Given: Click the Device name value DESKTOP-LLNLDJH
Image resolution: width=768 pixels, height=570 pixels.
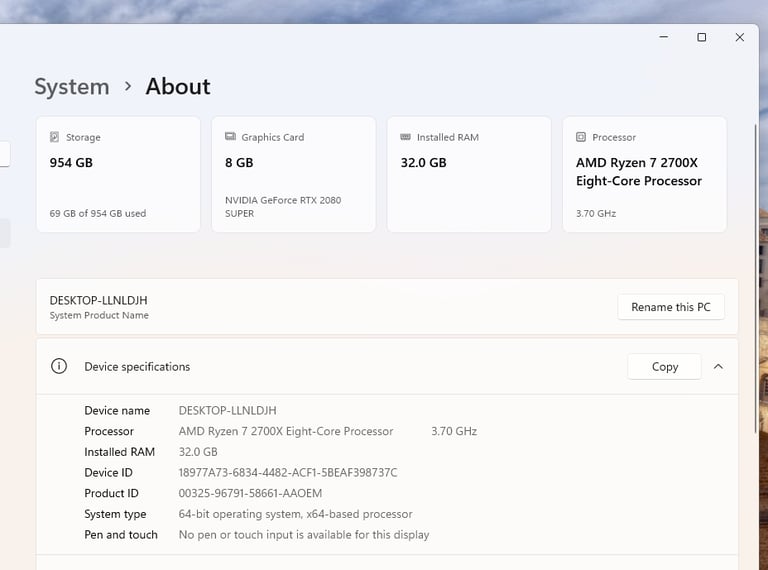Looking at the screenshot, I should pyautogui.click(x=227, y=410).
